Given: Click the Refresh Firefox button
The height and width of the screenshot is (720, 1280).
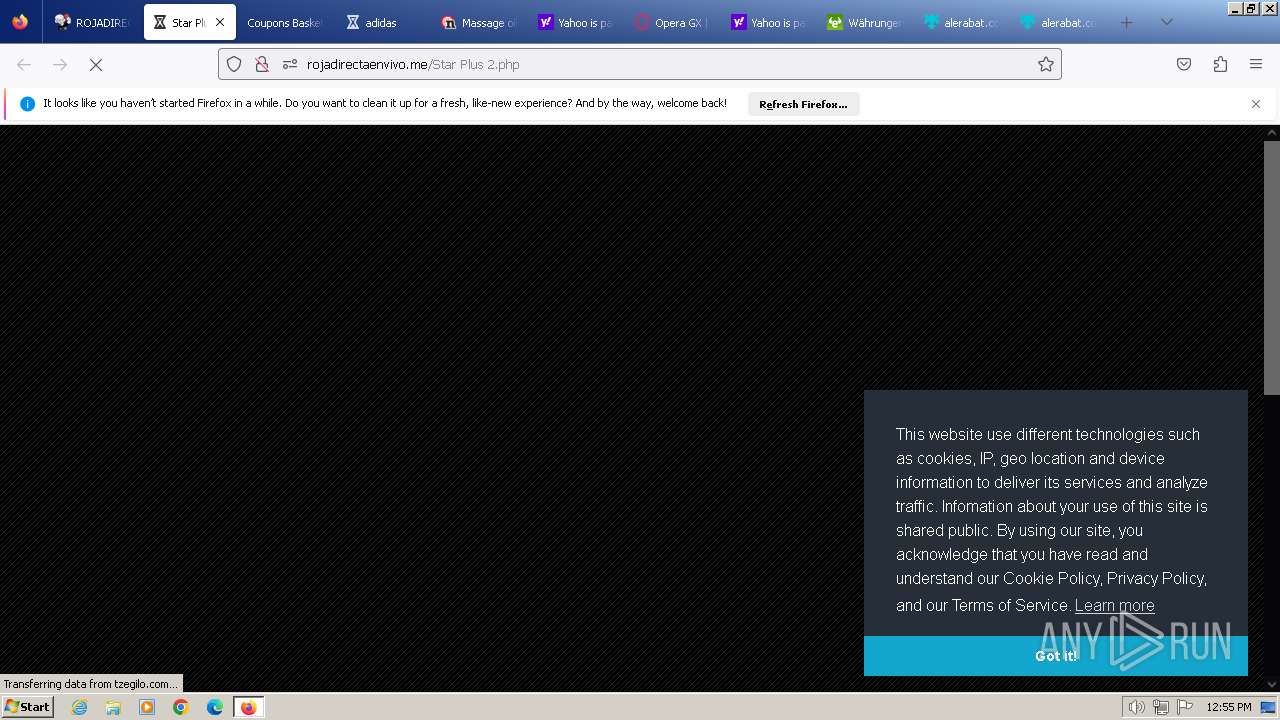Looking at the screenshot, I should click(x=803, y=104).
